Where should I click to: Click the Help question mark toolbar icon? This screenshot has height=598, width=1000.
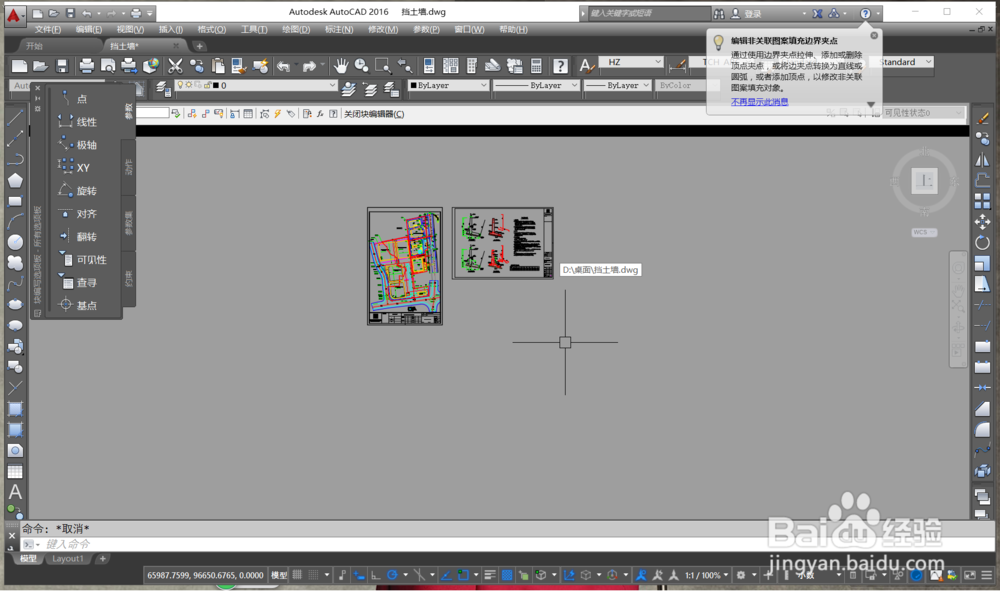(560, 66)
